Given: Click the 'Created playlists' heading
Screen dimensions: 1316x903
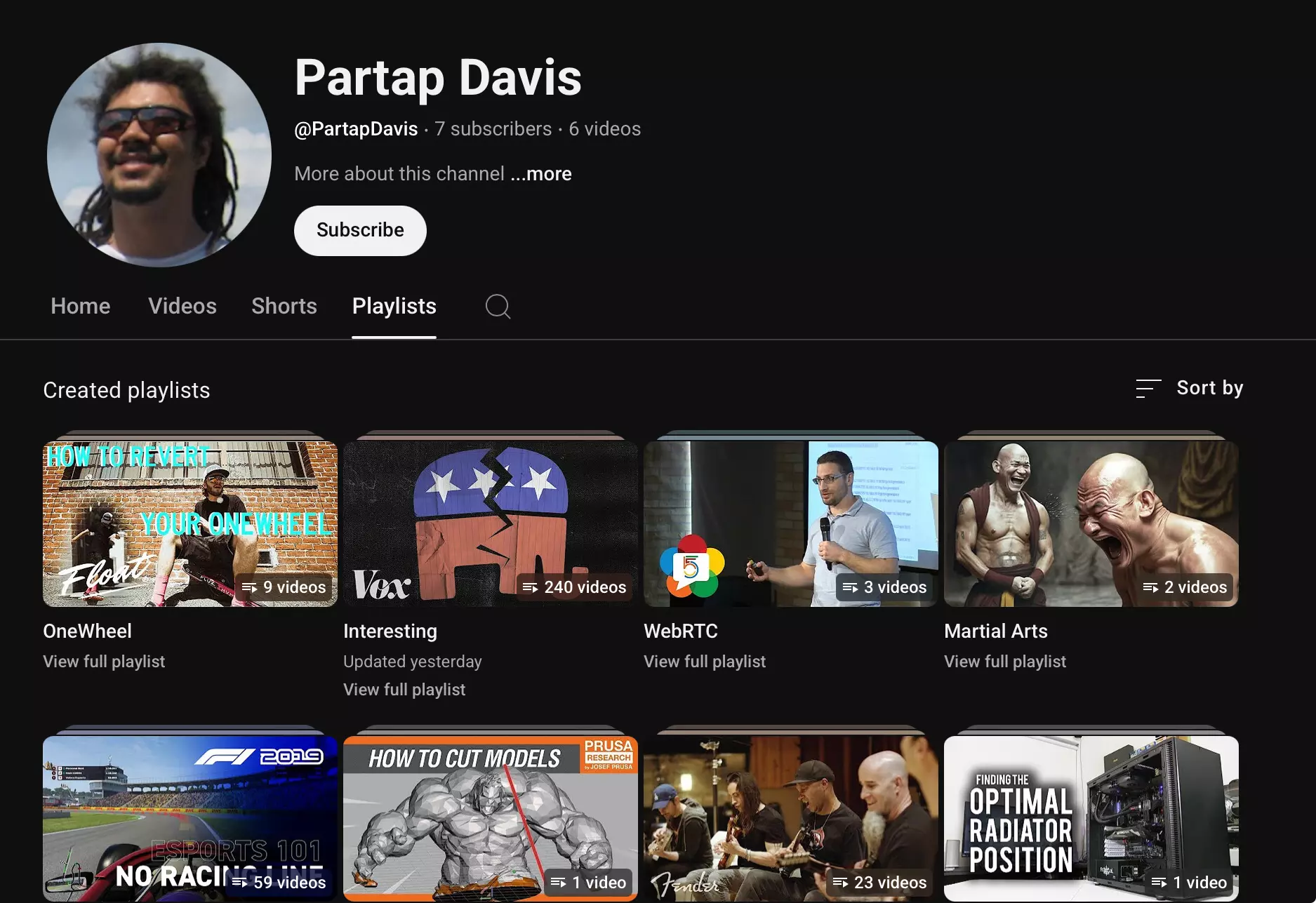Looking at the screenshot, I should [126, 390].
